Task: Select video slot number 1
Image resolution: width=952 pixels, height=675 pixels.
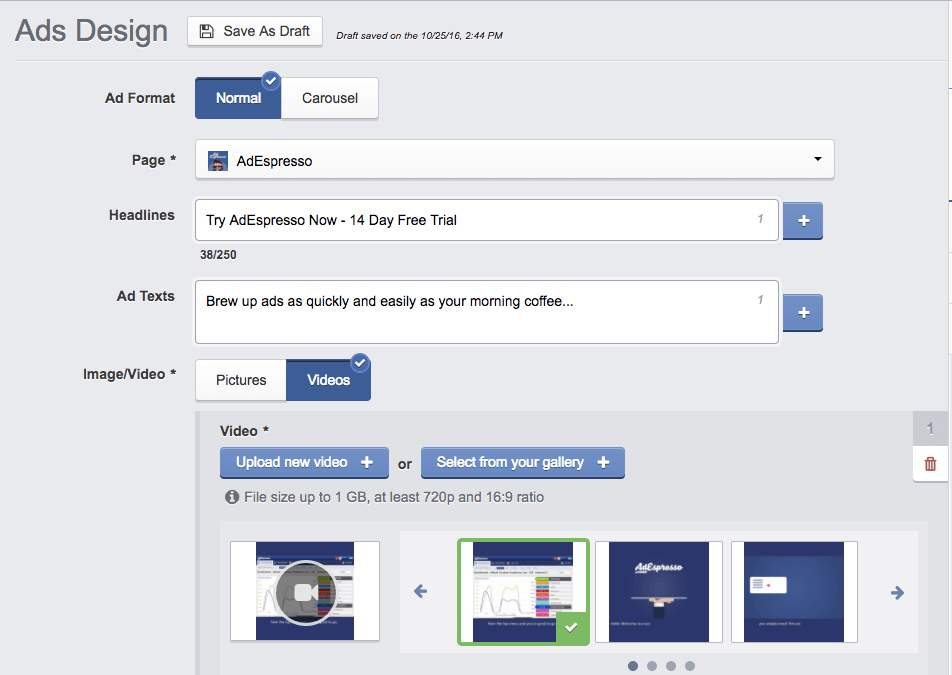Action: click(930, 429)
